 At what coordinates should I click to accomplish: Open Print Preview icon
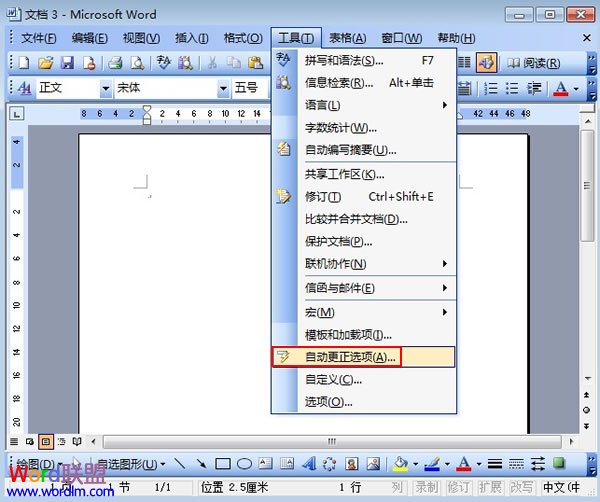coord(137,63)
